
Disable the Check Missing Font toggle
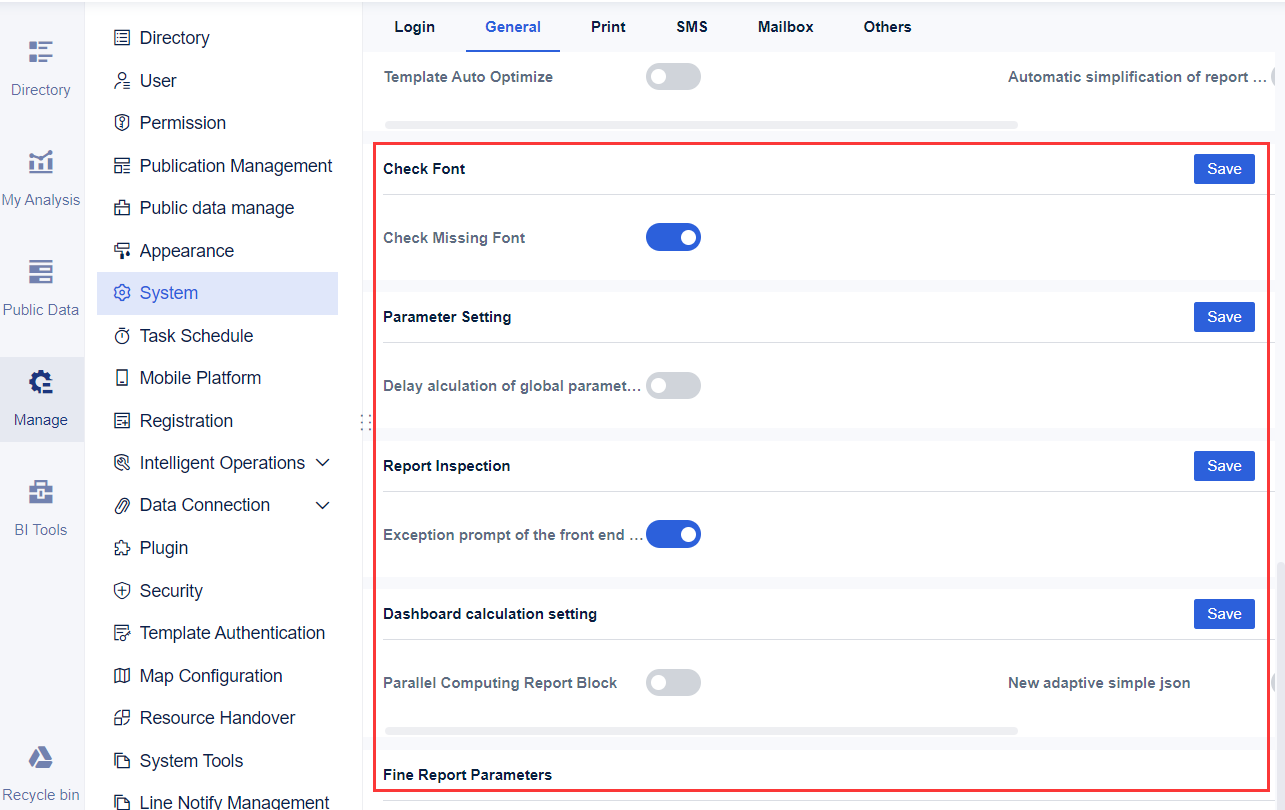click(x=673, y=238)
